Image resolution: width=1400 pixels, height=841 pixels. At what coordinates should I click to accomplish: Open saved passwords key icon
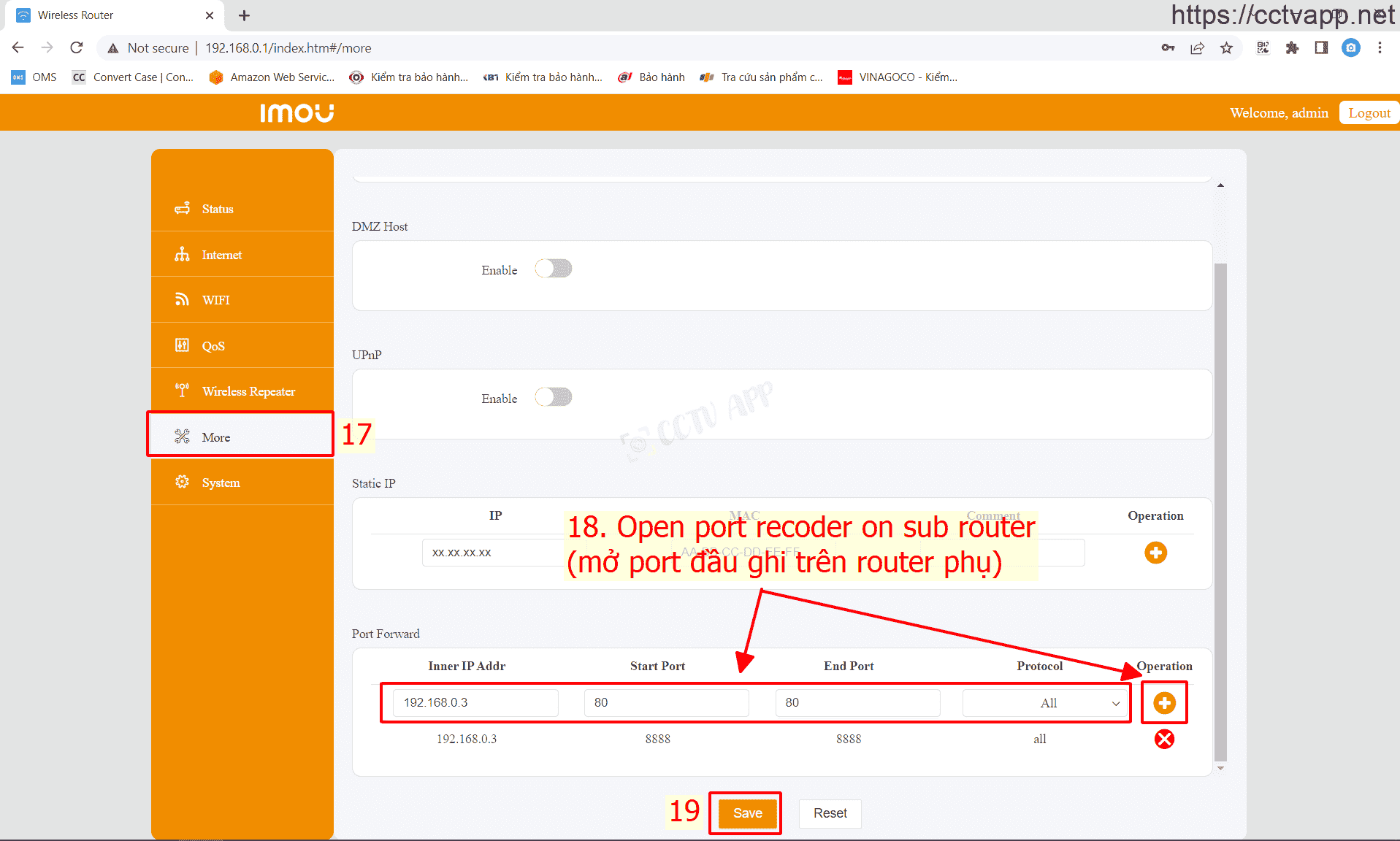click(x=1168, y=48)
